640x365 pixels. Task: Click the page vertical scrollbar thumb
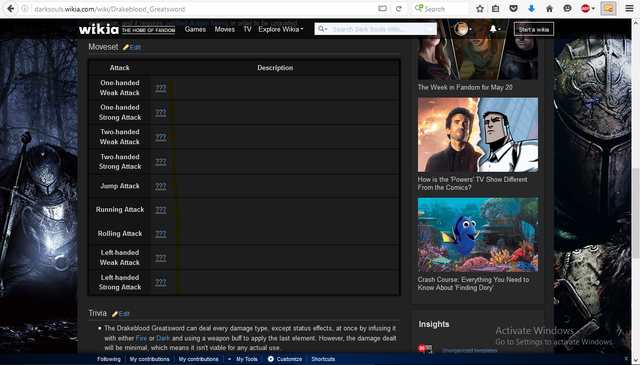pyautogui.click(x=636, y=212)
